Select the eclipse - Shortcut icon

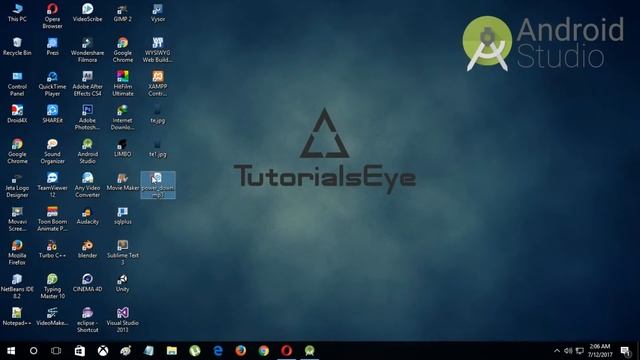pos(87,320)
